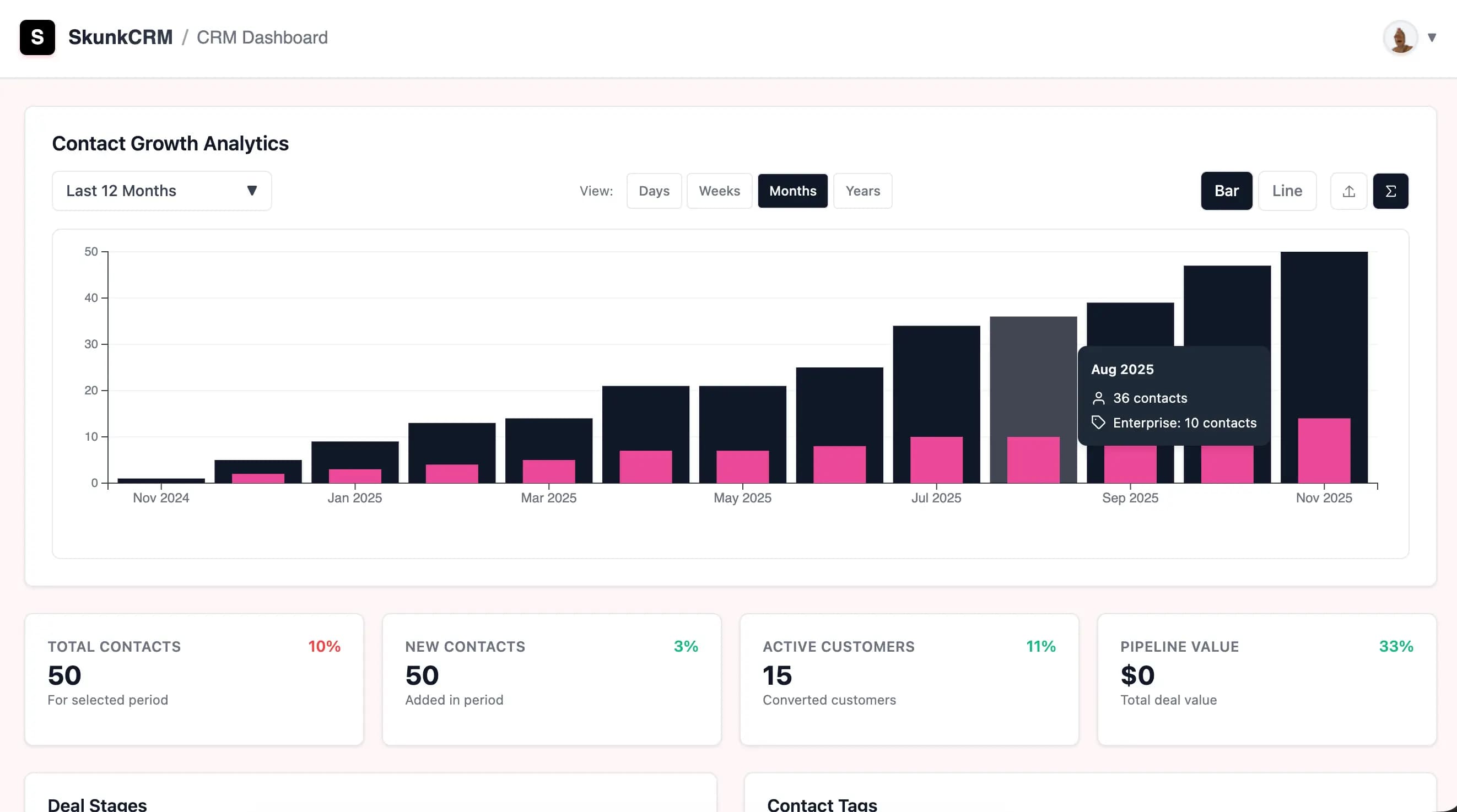Enable the Months view option
Image resolution: width=1457 pixels, height=812 pixels.
pyautogui.click(x=792, y=191)
